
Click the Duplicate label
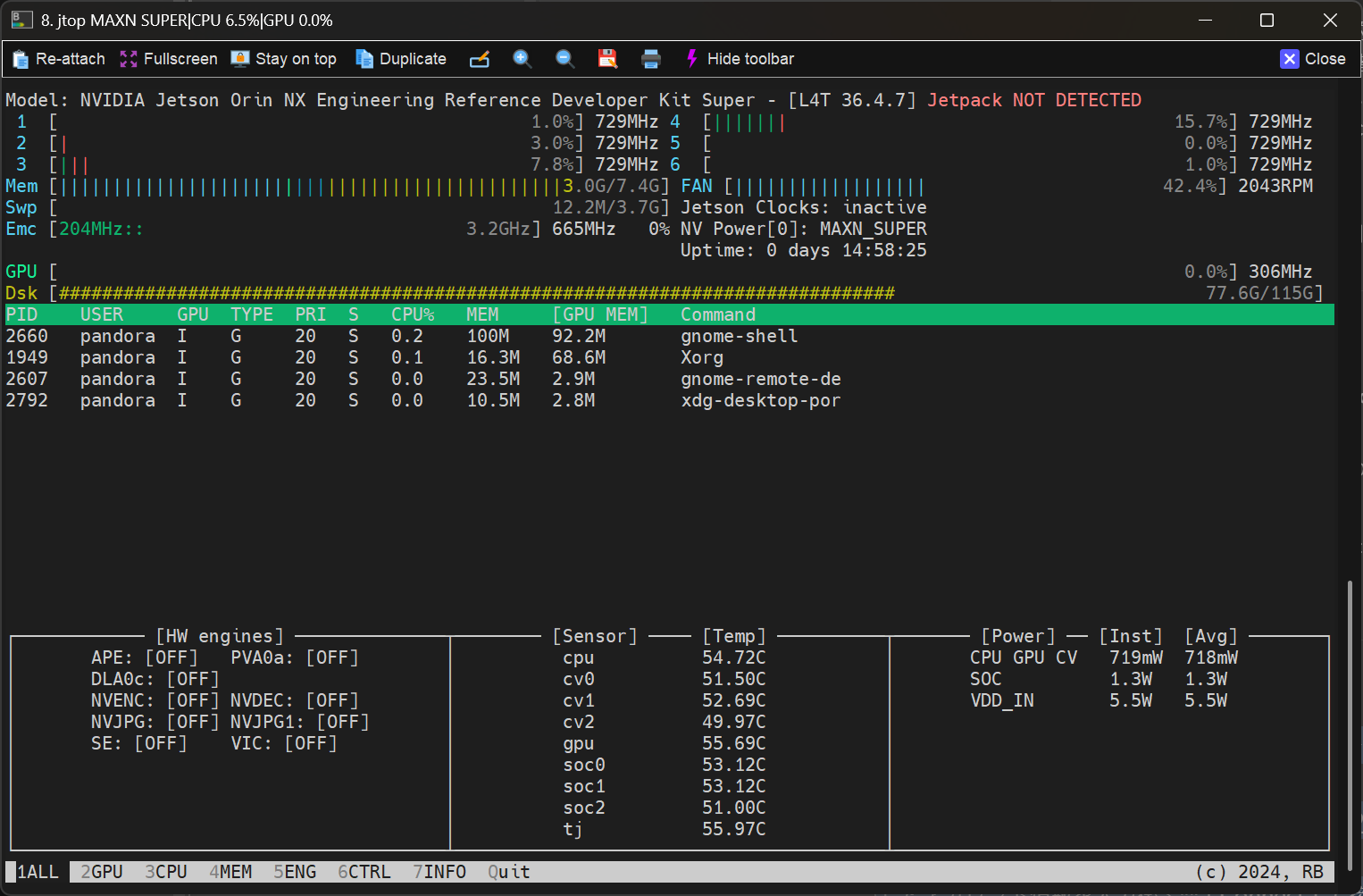tap(413, 59)
